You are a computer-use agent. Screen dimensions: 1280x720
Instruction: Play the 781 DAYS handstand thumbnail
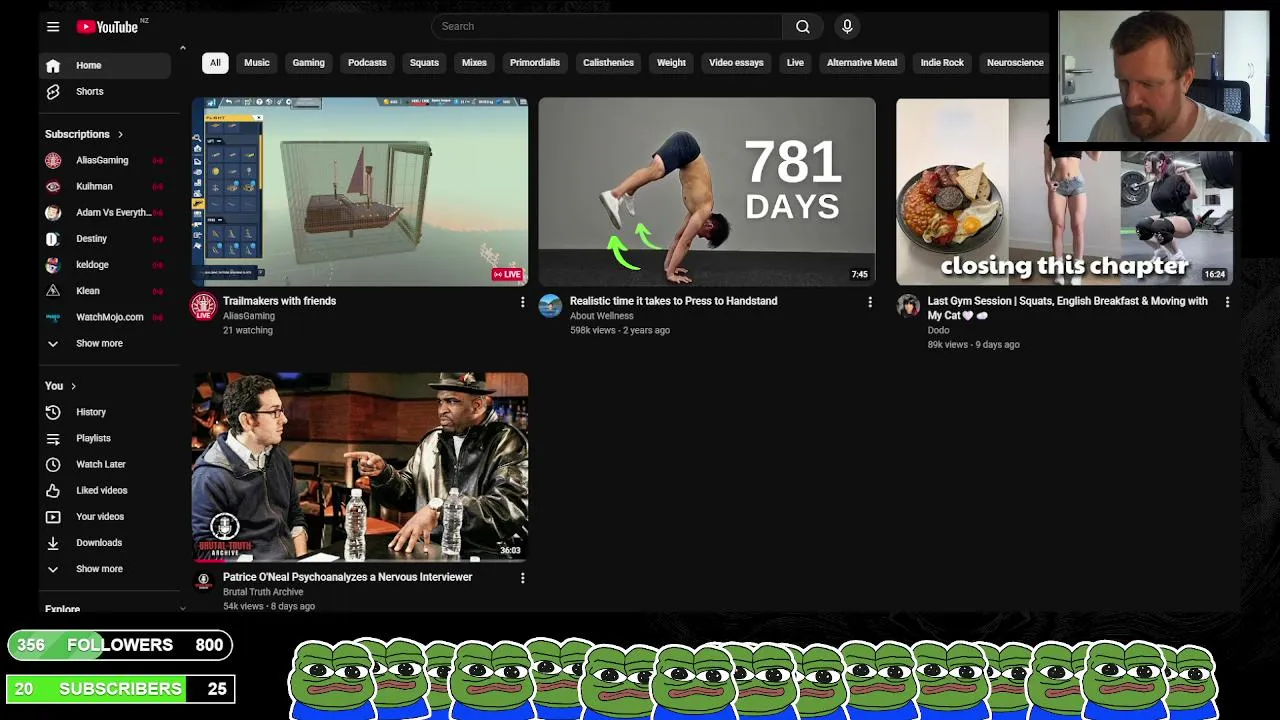click(x=707, y=191)
